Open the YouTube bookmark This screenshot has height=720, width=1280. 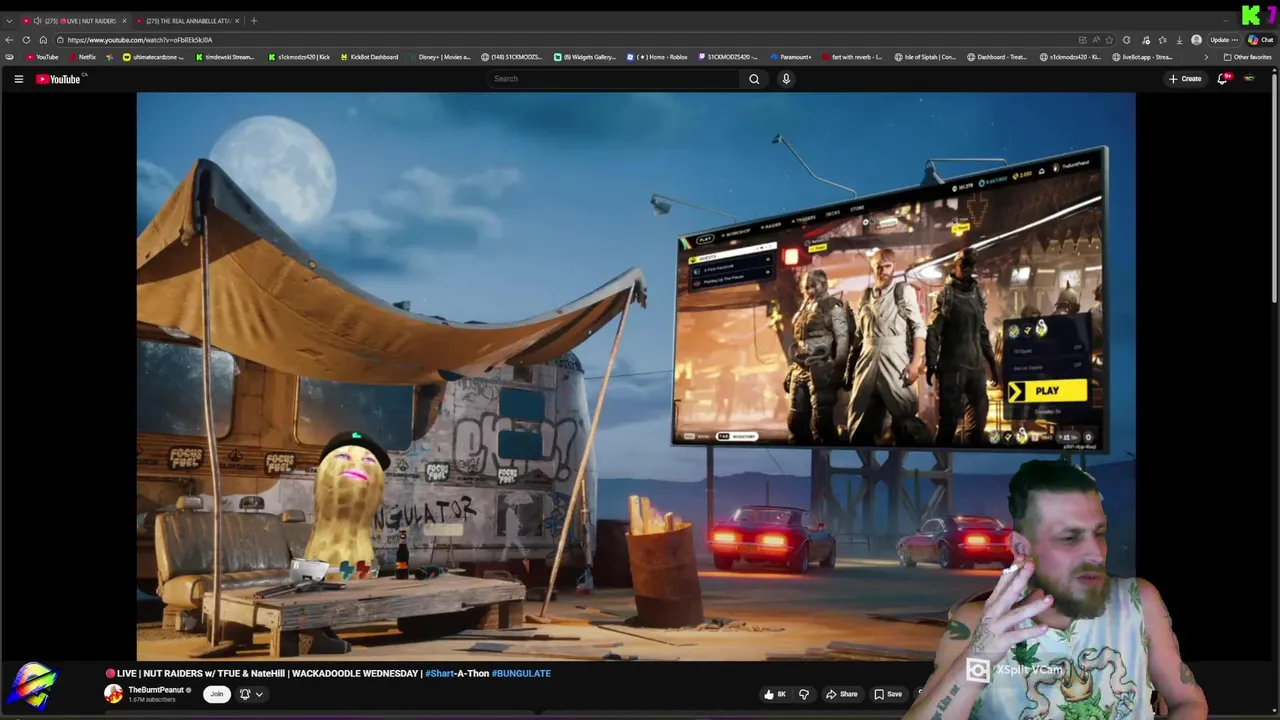42,57
